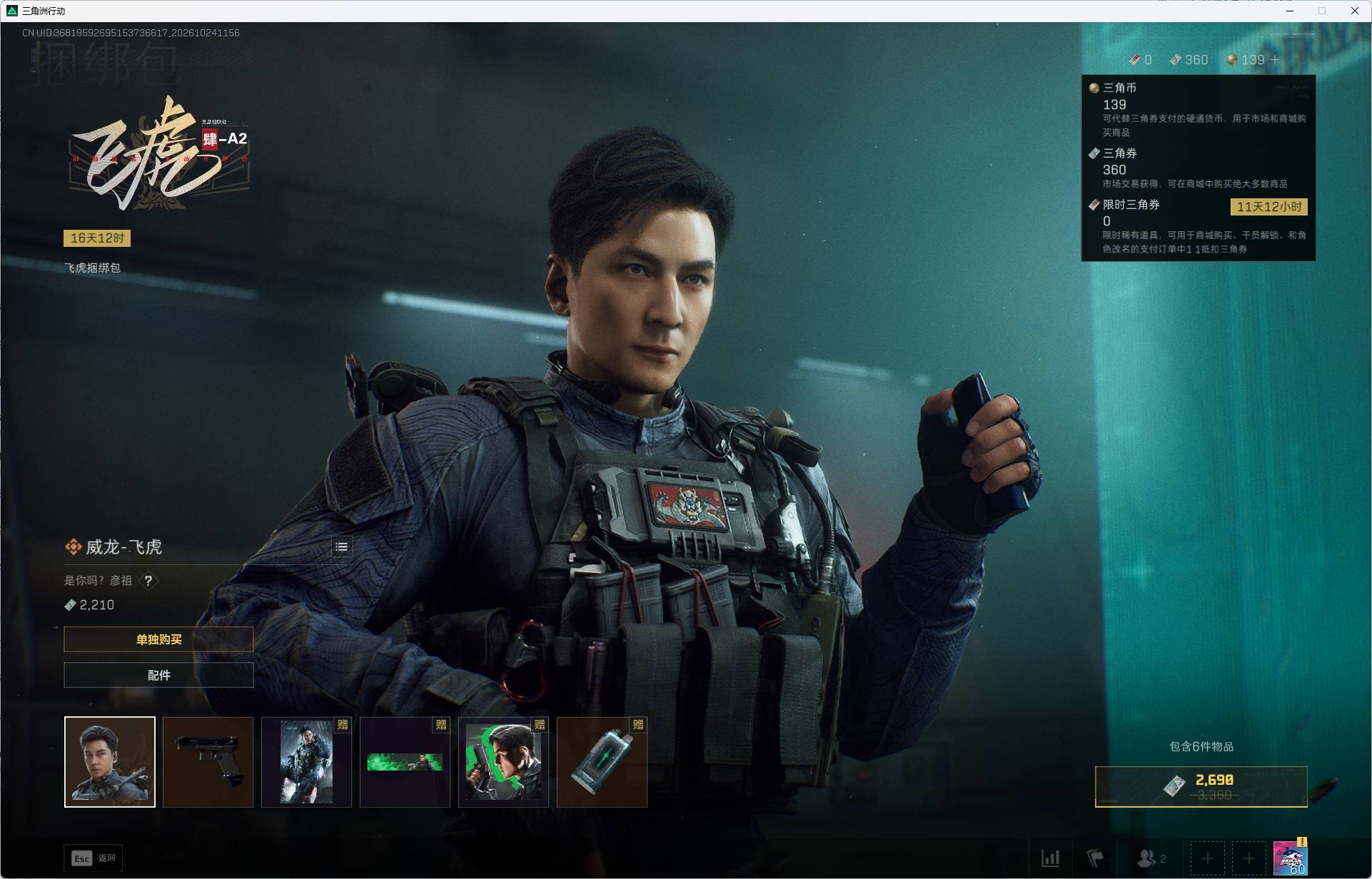1372x879 pixels.
Task: Click the 三角券 360 currency counter
Action: [x=1189, y=60]
